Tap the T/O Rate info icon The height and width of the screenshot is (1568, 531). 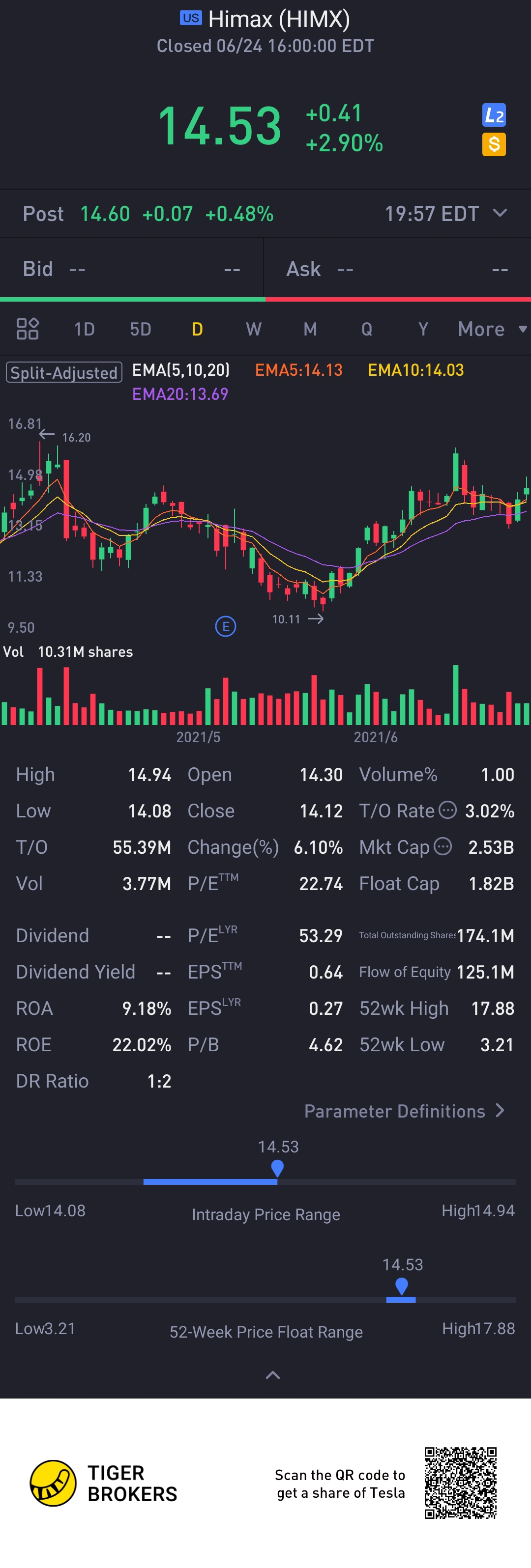447,810
